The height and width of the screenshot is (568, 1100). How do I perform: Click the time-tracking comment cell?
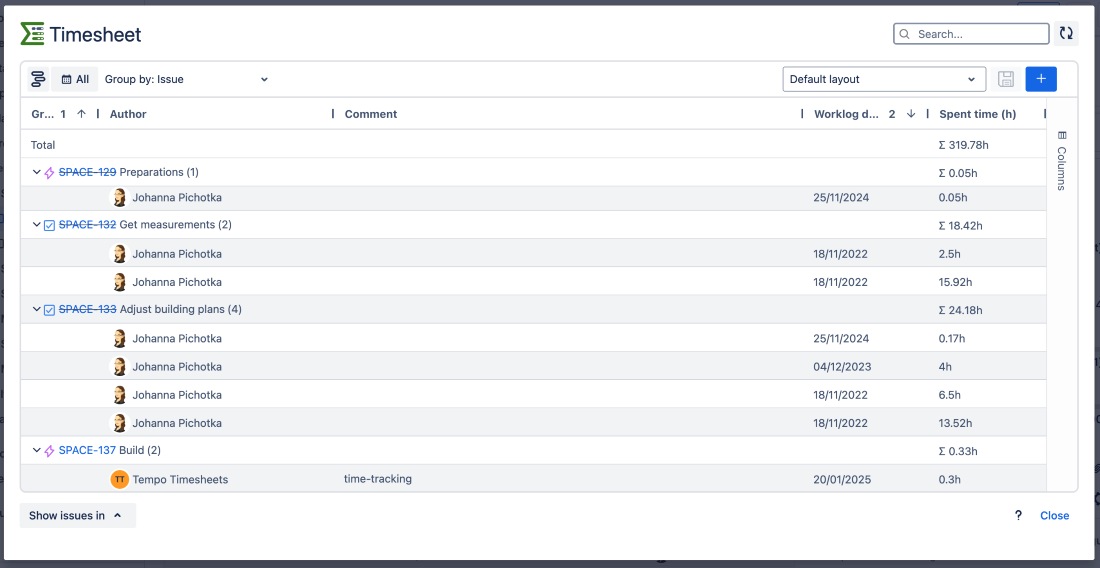(377, 479)
